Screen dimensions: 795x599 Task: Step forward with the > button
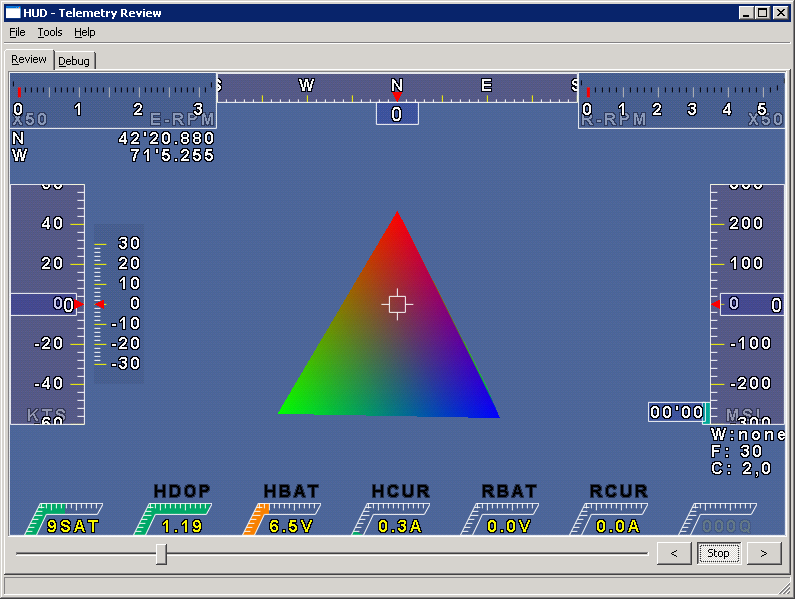[764, 553]
